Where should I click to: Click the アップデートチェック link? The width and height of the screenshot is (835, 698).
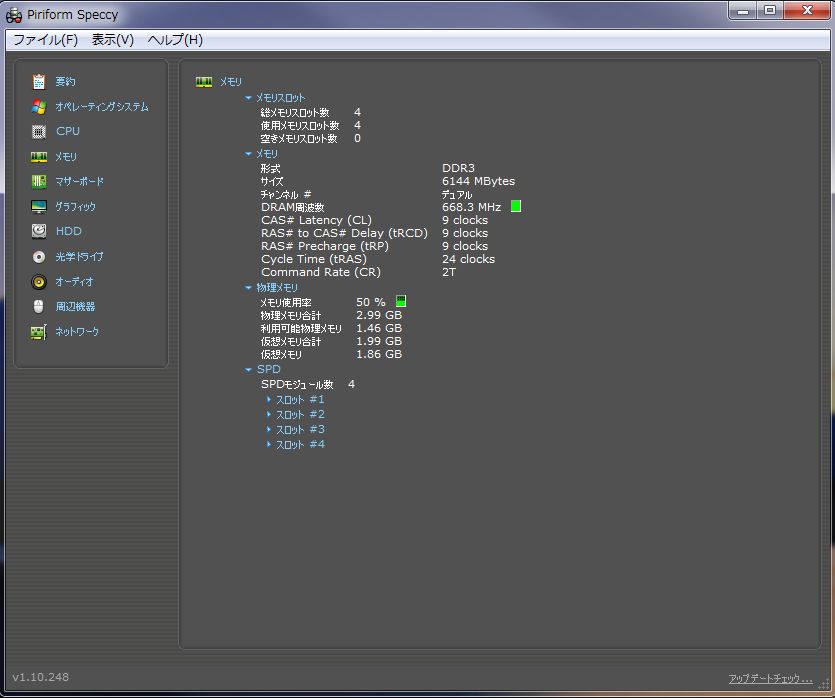click(x=770, y=679)
